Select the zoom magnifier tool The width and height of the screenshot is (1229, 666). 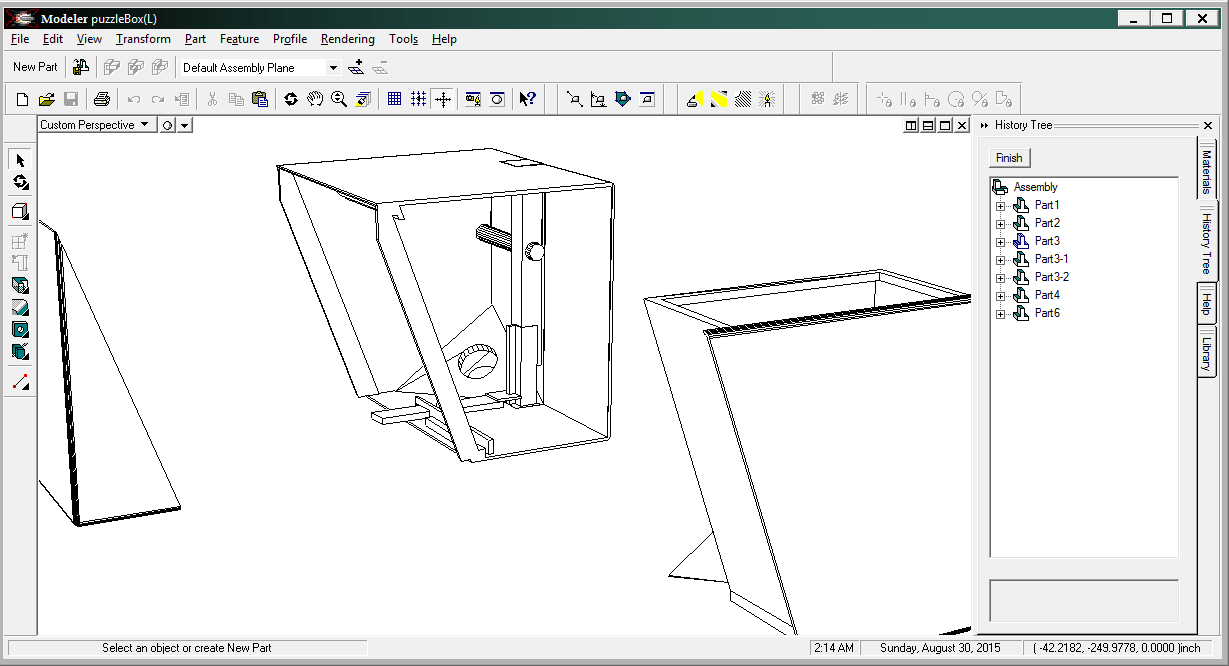(339, 99)
